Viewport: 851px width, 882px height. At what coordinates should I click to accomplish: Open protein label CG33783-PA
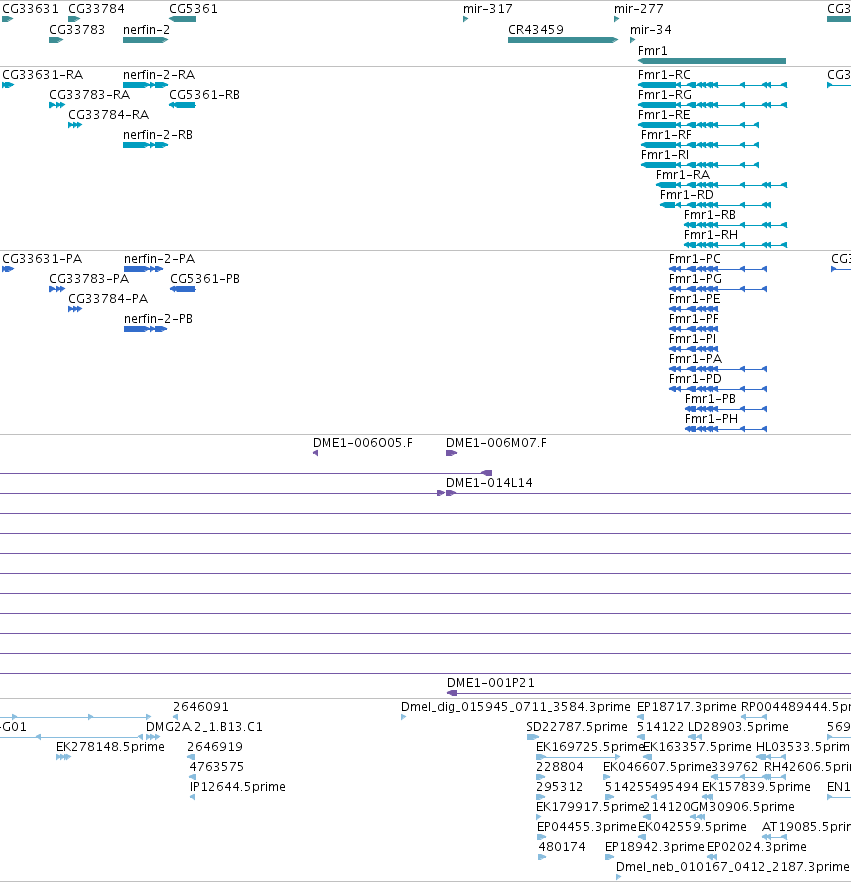(89, 279)
